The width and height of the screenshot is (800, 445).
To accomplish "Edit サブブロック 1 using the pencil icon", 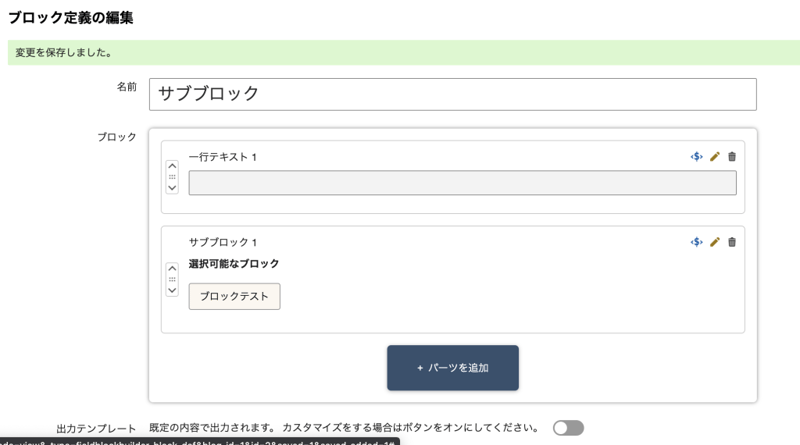I will point(715,242).
